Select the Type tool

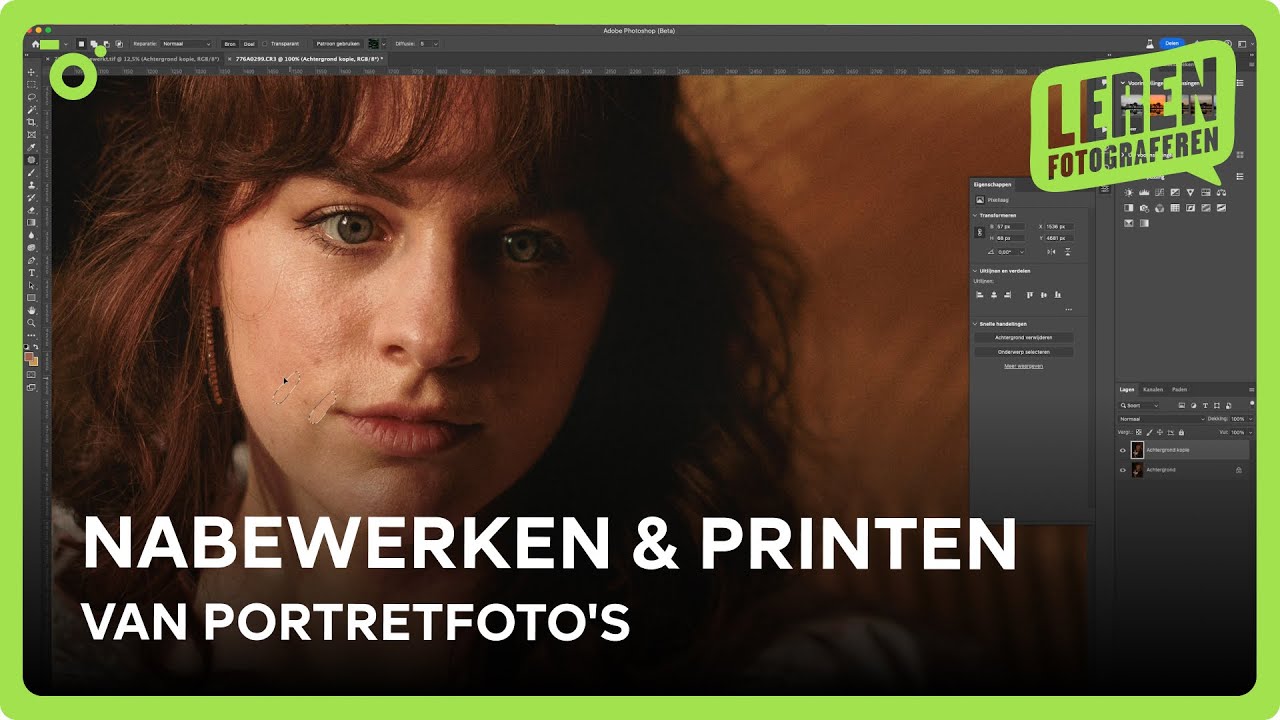[31, 272]
